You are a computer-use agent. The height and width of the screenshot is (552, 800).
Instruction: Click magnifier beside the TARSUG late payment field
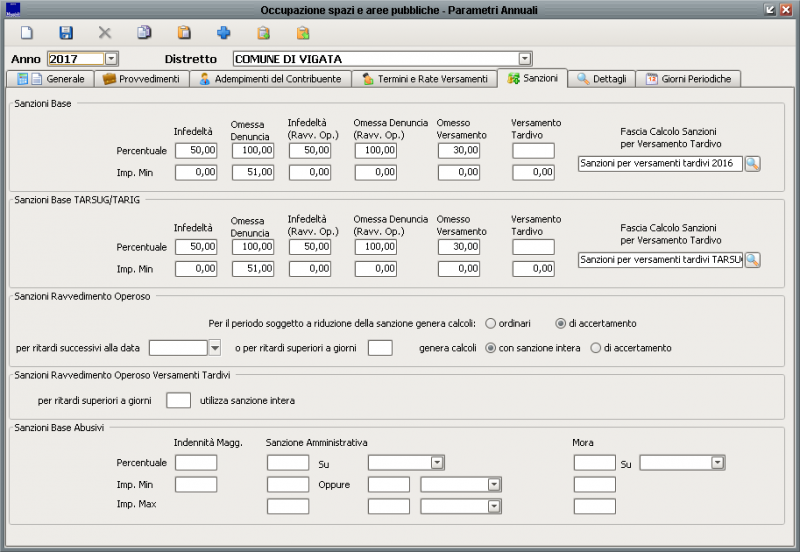coord(753,260)
